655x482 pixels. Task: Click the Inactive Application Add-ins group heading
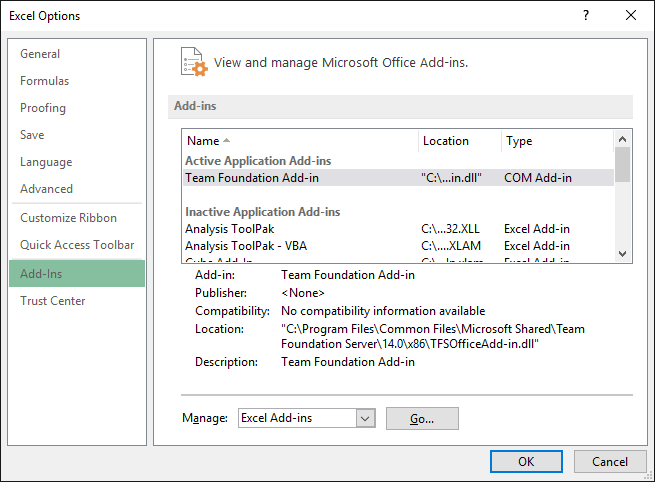[x=263, y=212]
